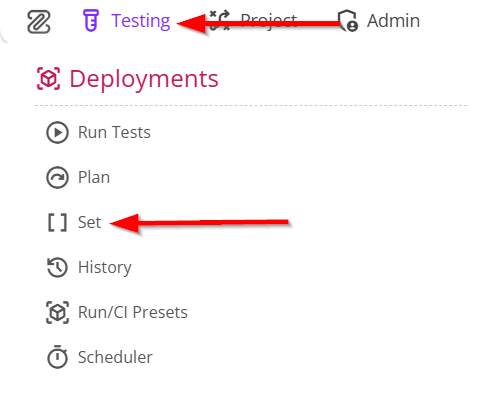
Task: Open the Run Tests menu entry
Action: pos(98,132)
